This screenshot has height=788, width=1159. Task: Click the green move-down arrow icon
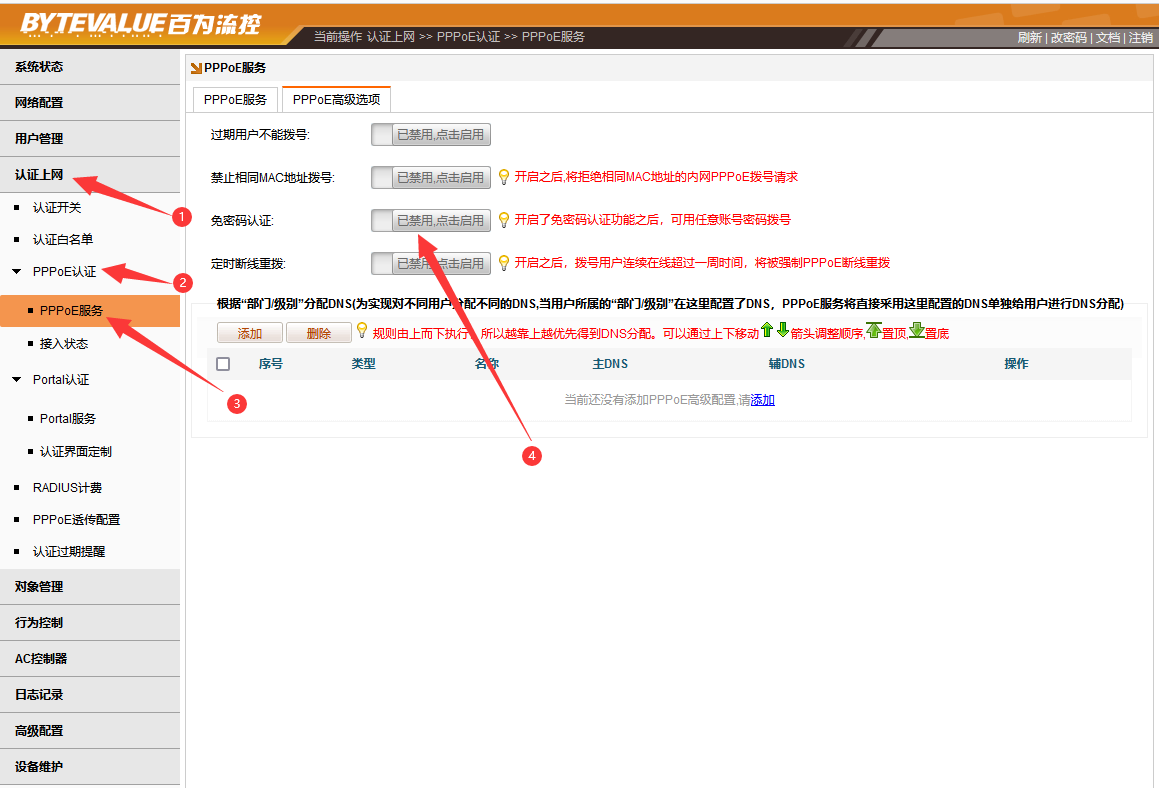782,330
